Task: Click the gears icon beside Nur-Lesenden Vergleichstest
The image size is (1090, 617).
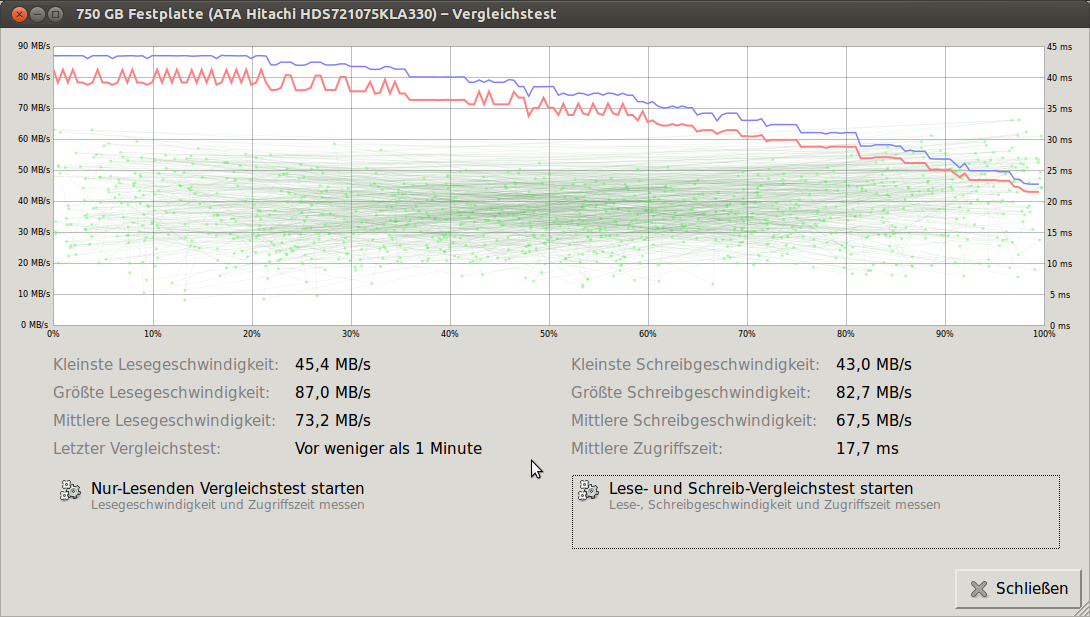Action: click(x=70, y=490)
